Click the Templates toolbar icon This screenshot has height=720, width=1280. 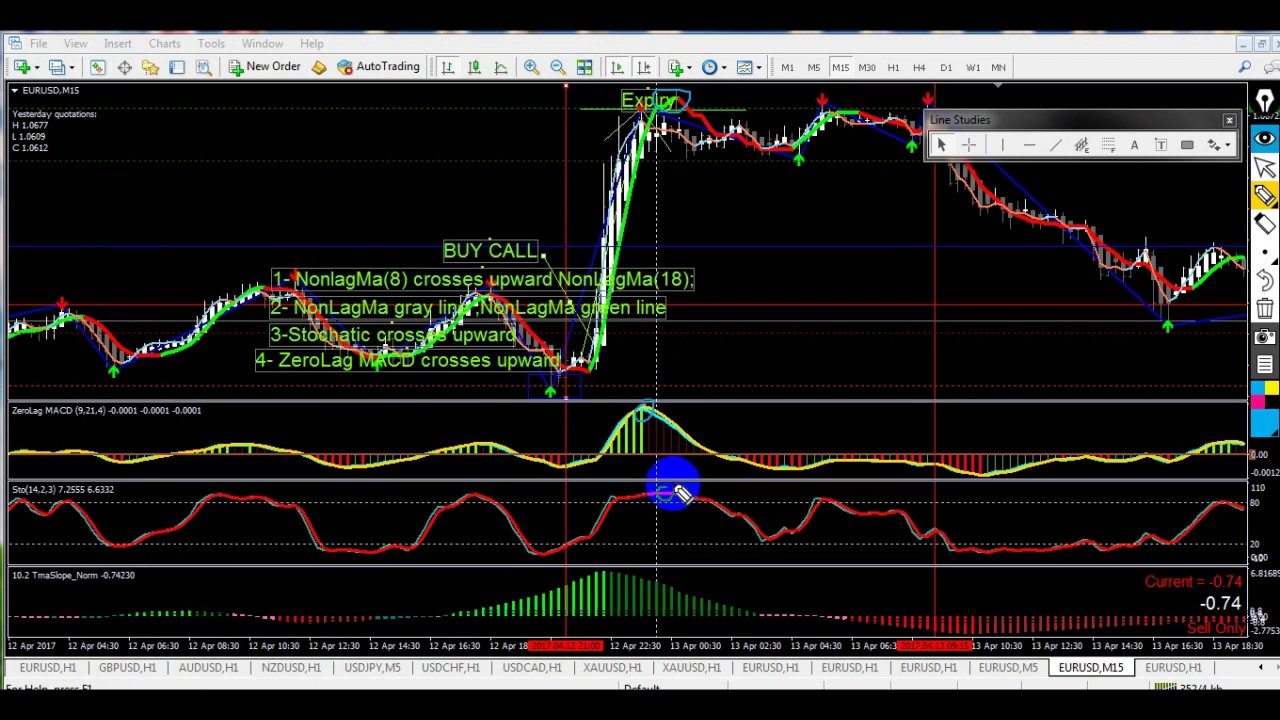744,67
